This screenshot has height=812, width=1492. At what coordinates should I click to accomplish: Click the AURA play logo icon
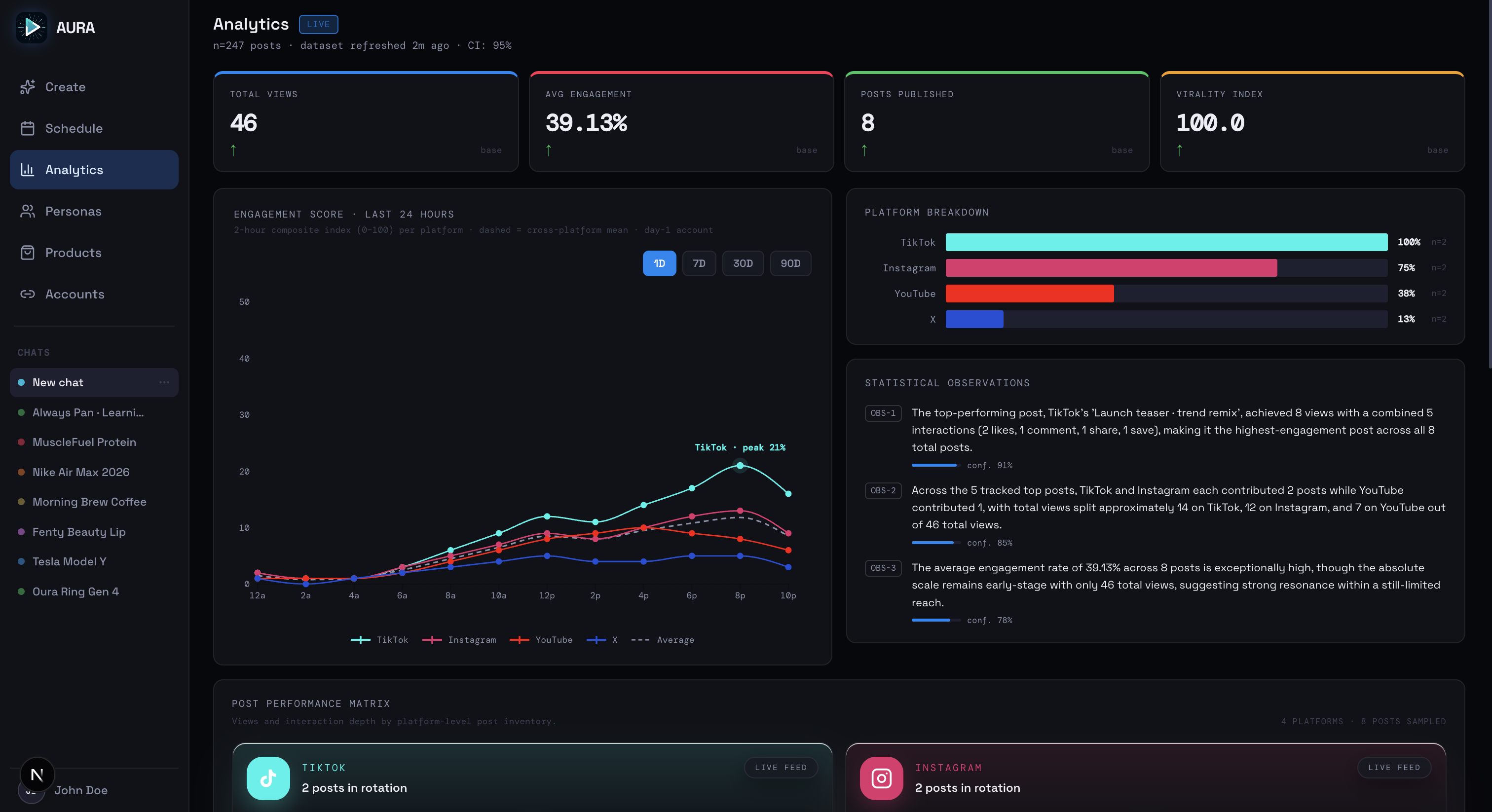point(31,27)
